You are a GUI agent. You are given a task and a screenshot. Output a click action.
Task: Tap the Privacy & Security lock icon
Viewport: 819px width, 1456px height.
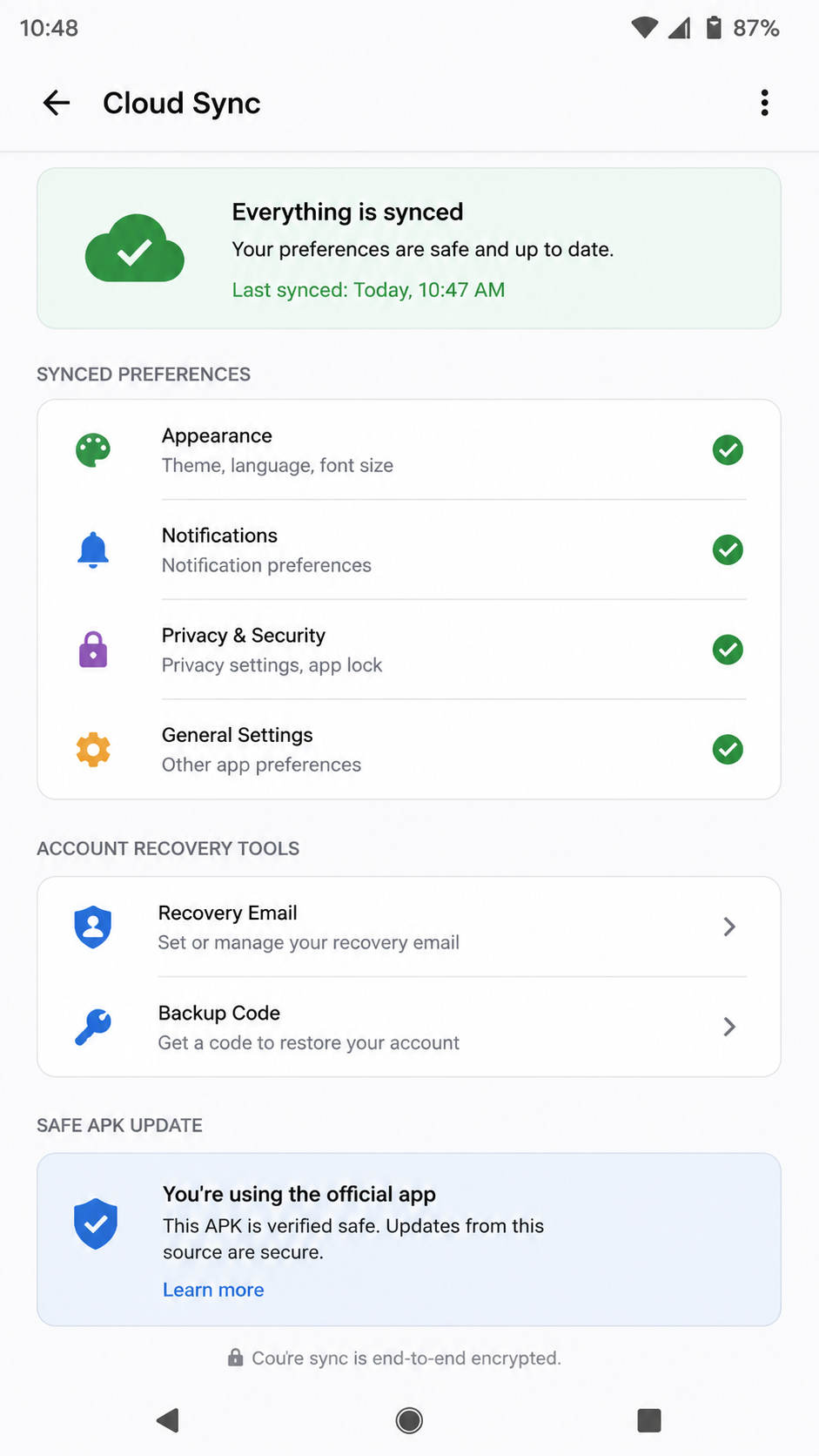coord(93,650)
